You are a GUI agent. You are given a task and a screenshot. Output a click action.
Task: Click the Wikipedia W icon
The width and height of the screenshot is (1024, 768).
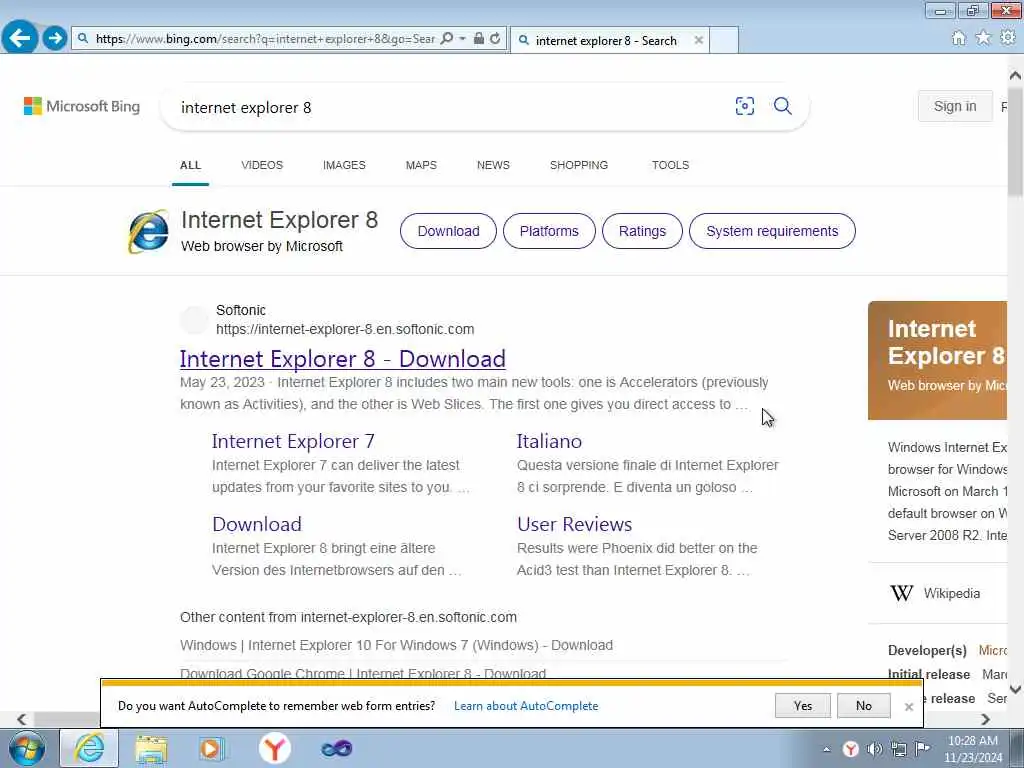(902, 593)
